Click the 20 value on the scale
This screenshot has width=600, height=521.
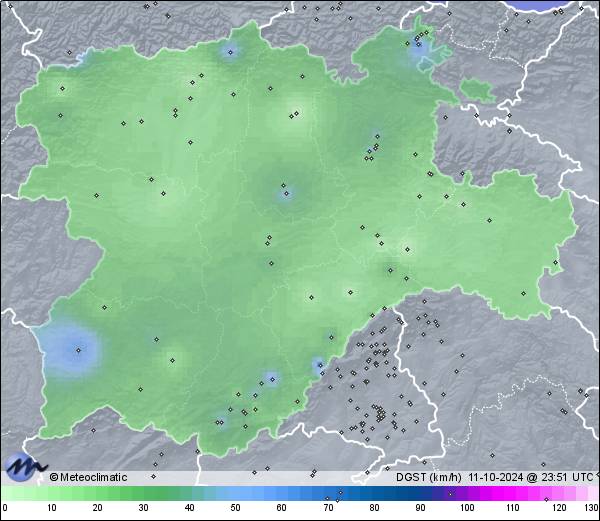98,508
